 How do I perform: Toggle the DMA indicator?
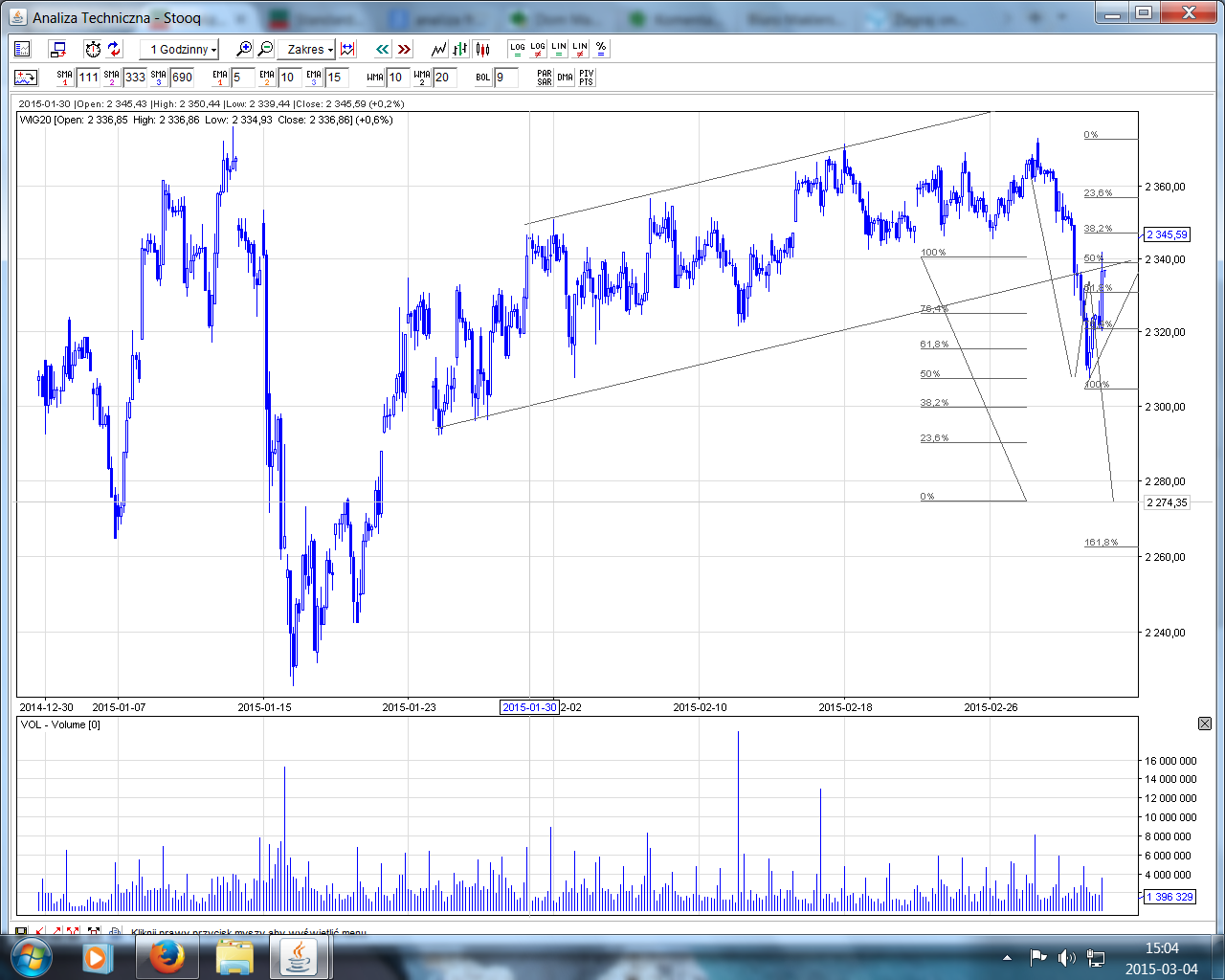[x=566, y=78]
